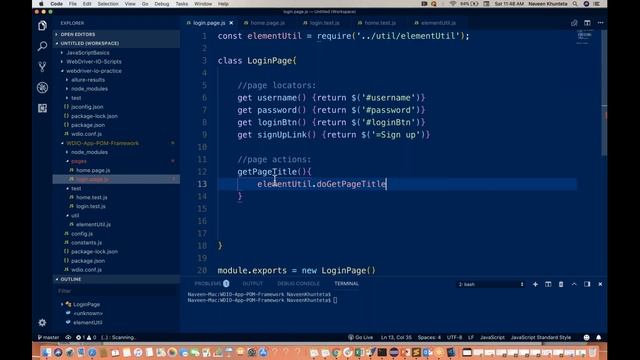Screen dimensions: 640x360
Task: Click the split editor icon
Action: [587, 23]
